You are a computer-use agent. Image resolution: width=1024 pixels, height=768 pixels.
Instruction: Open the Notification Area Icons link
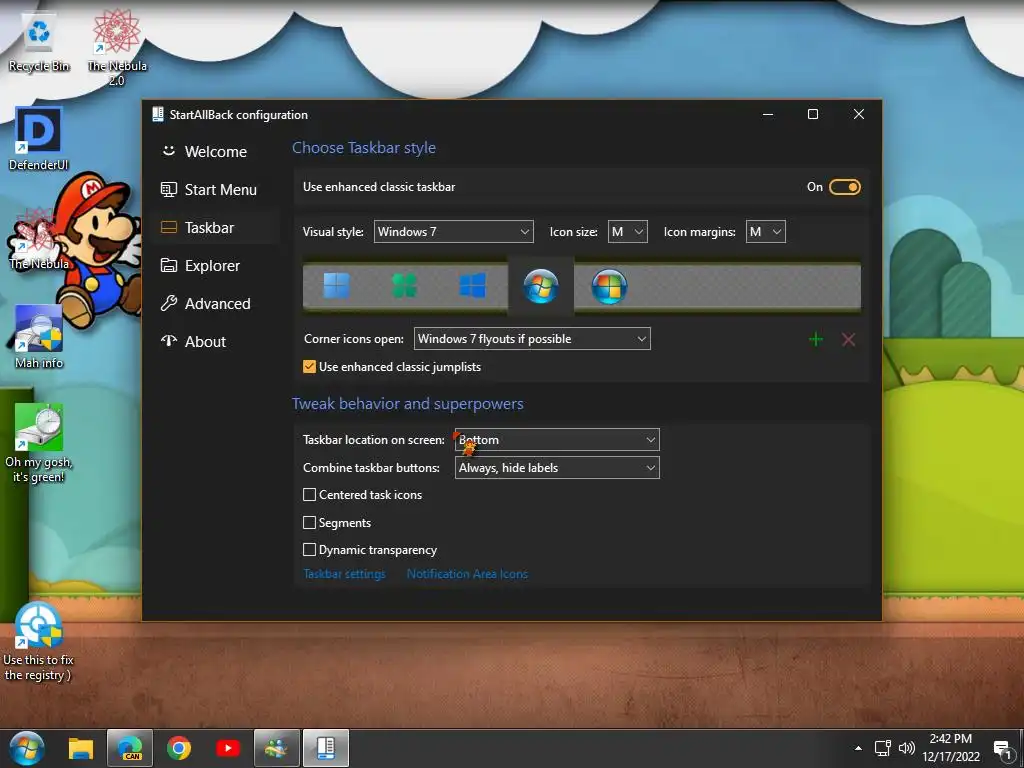point(467,574)
